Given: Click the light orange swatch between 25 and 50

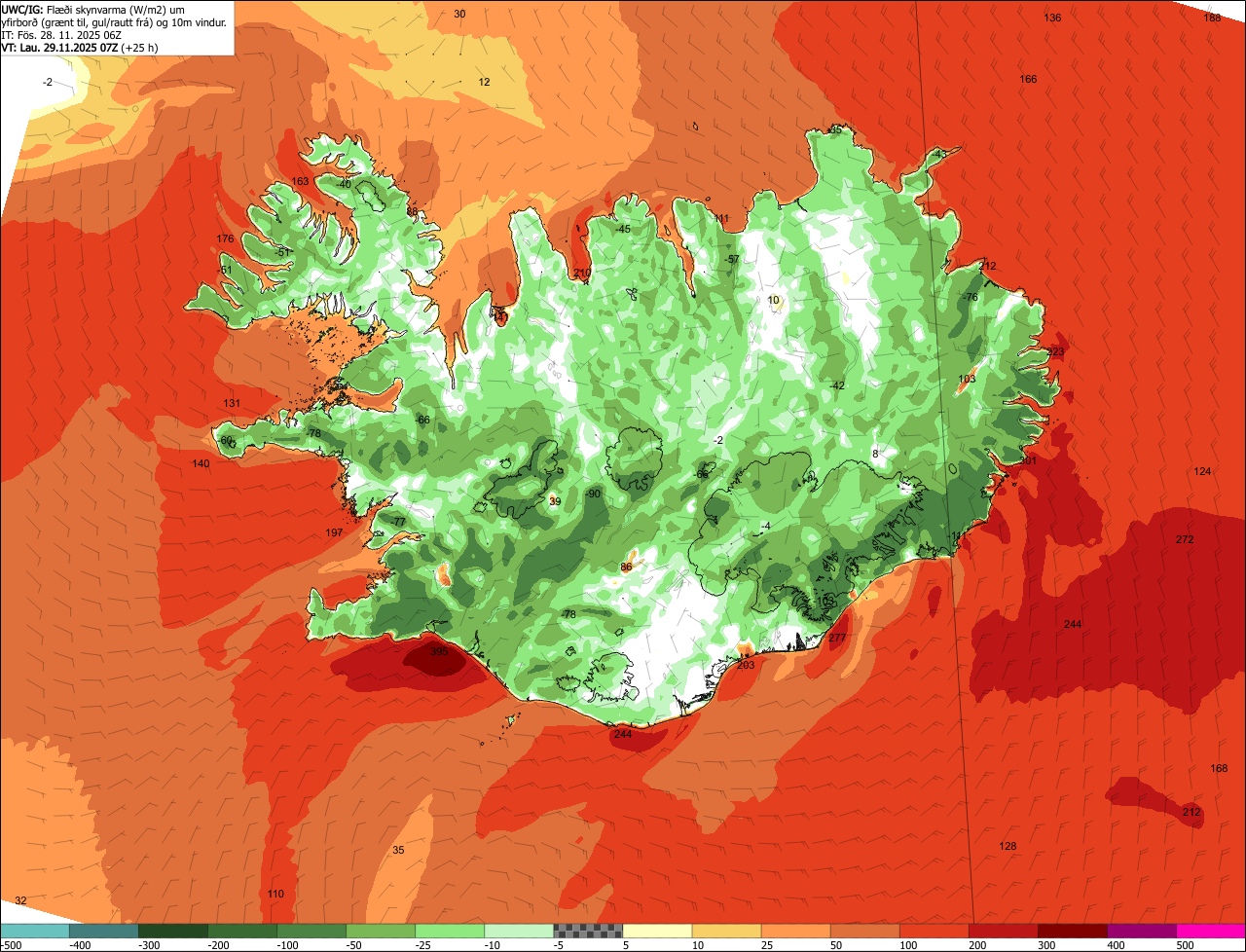Looking at the screenshot, I should [795, 931].
